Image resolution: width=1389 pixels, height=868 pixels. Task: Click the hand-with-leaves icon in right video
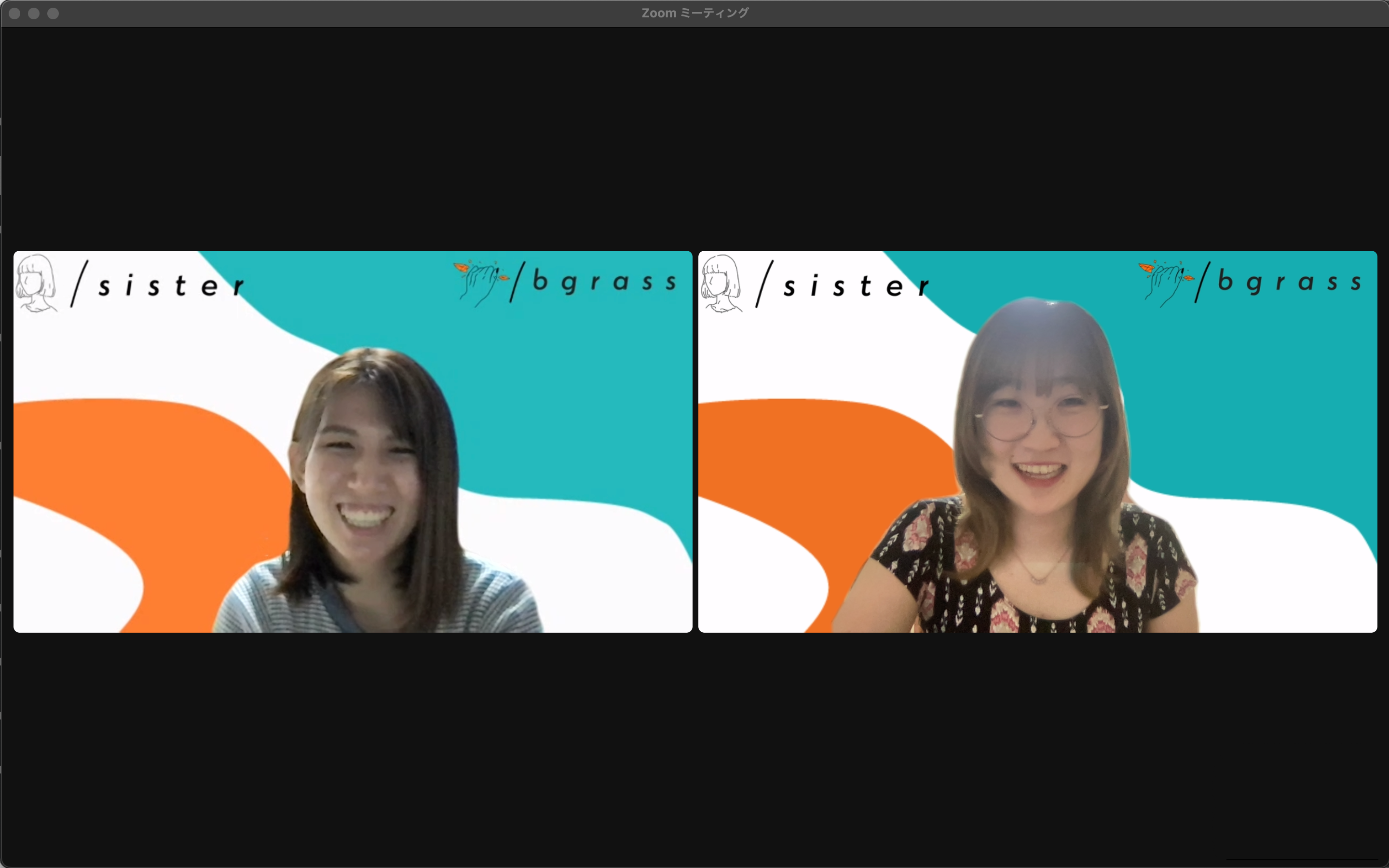1165,283
